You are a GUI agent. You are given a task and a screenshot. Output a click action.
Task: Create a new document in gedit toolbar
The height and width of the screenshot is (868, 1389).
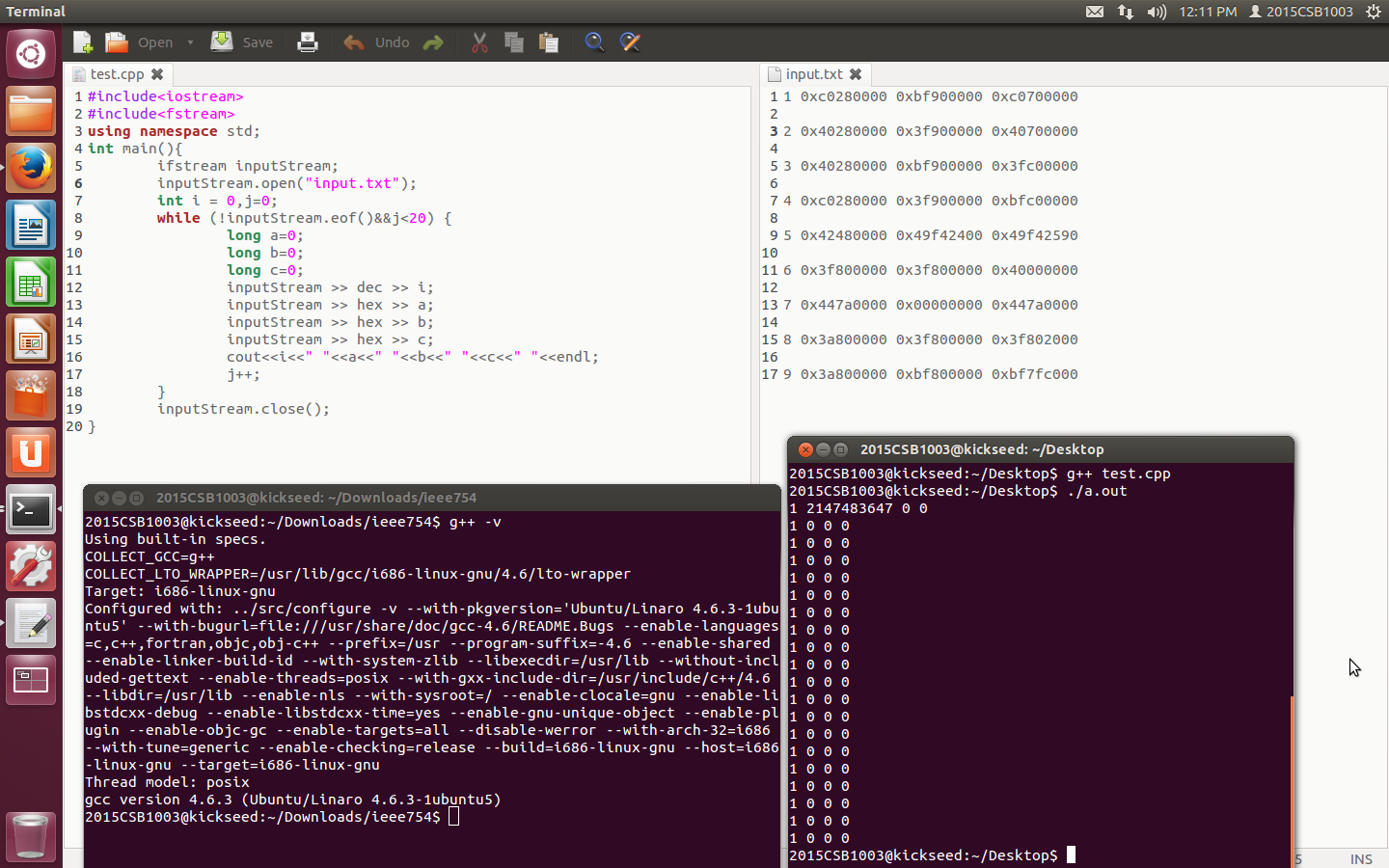[83, 42]
